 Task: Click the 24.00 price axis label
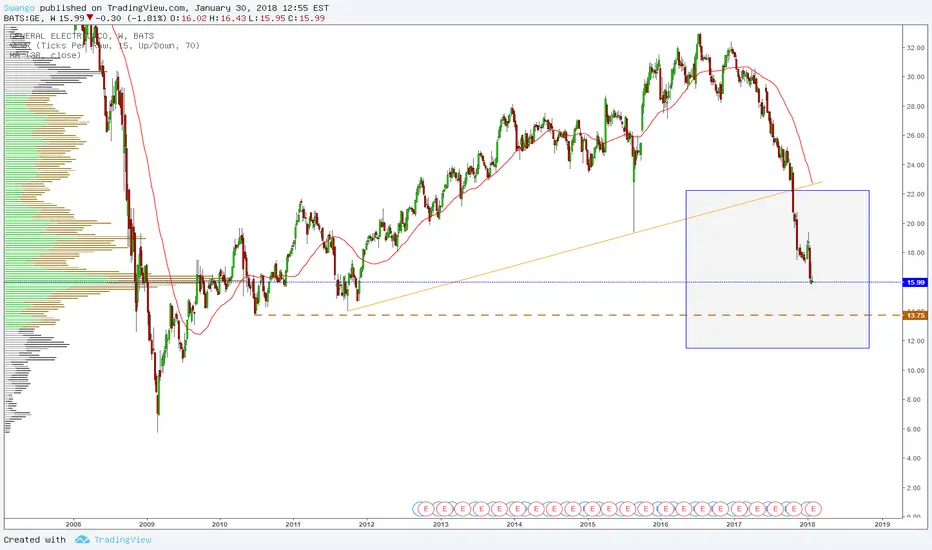click(x=915, y=165)
